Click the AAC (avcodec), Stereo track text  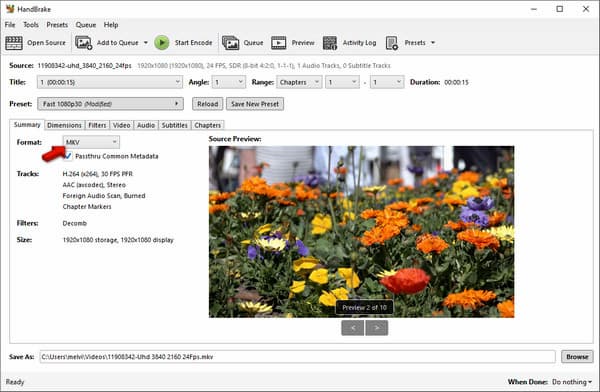pos(94,185)
